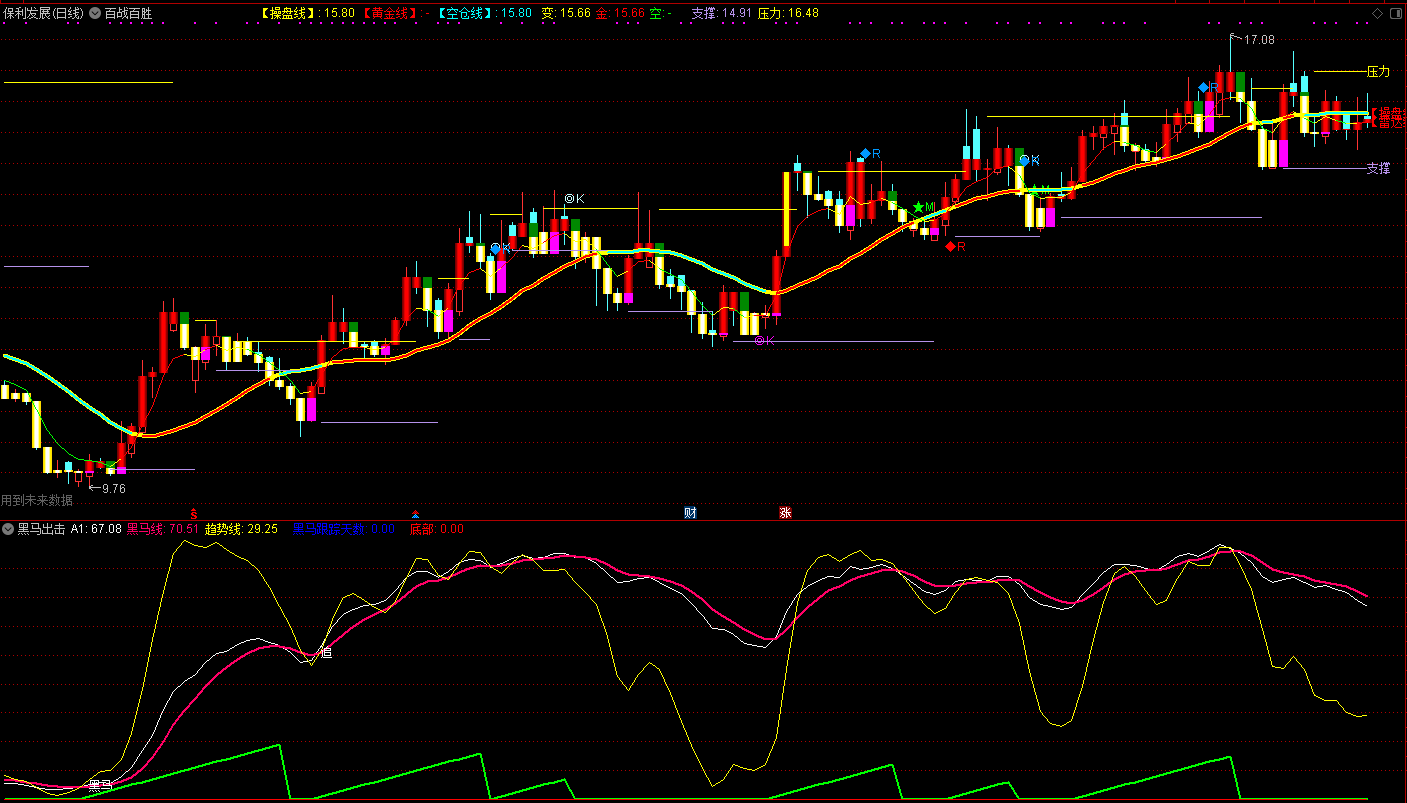Image resolution: width=1407 pixels, height=803 pixels.
Task: Click the small blue-red arrow marker on the timeline
Action: [415, 514]
